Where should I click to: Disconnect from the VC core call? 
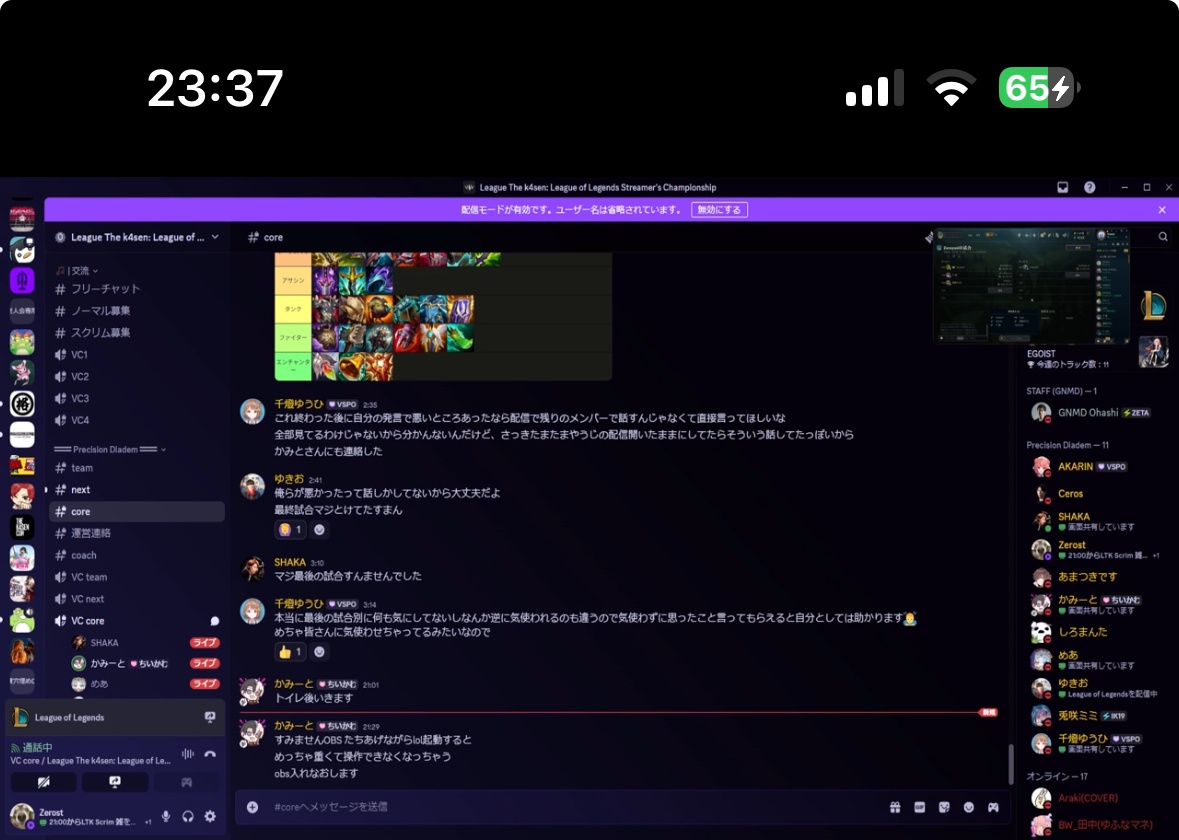(x=210, y=754)
